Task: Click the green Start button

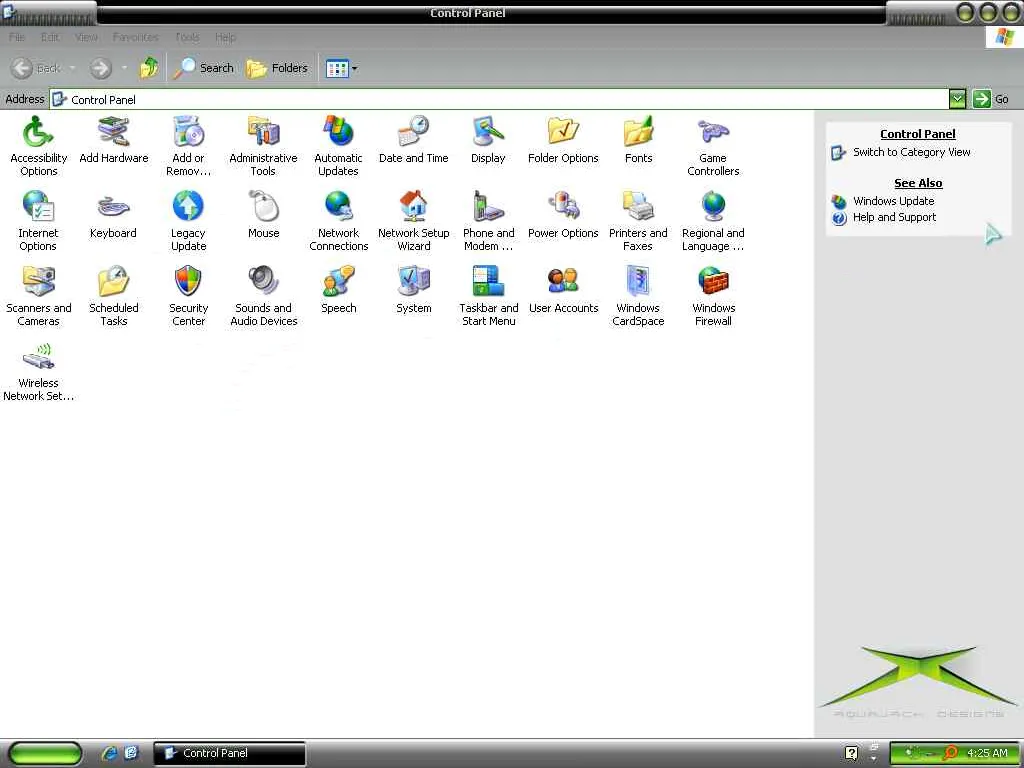Action: click(45, 753)
